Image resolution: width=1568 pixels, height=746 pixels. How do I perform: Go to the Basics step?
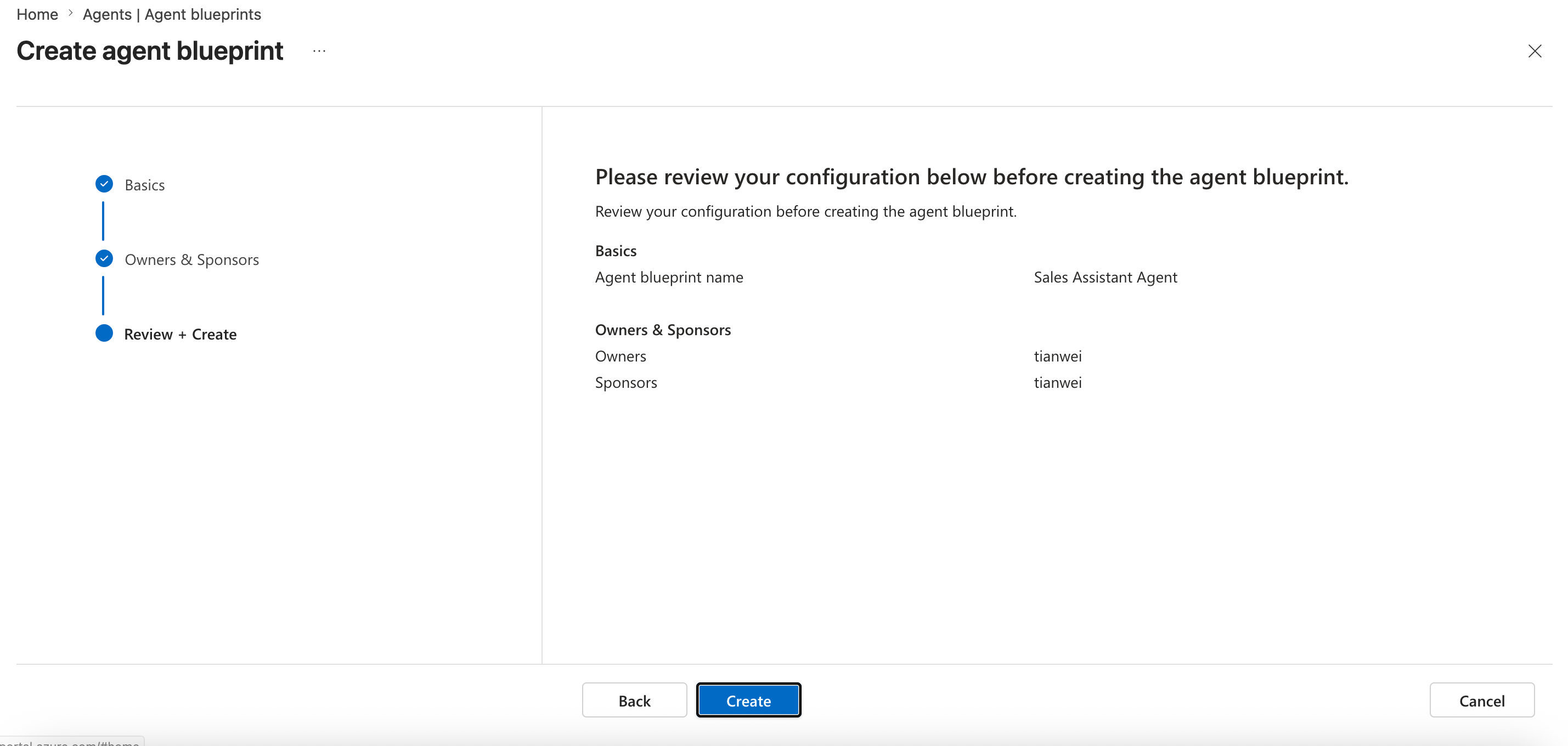(x=145, y=185)
